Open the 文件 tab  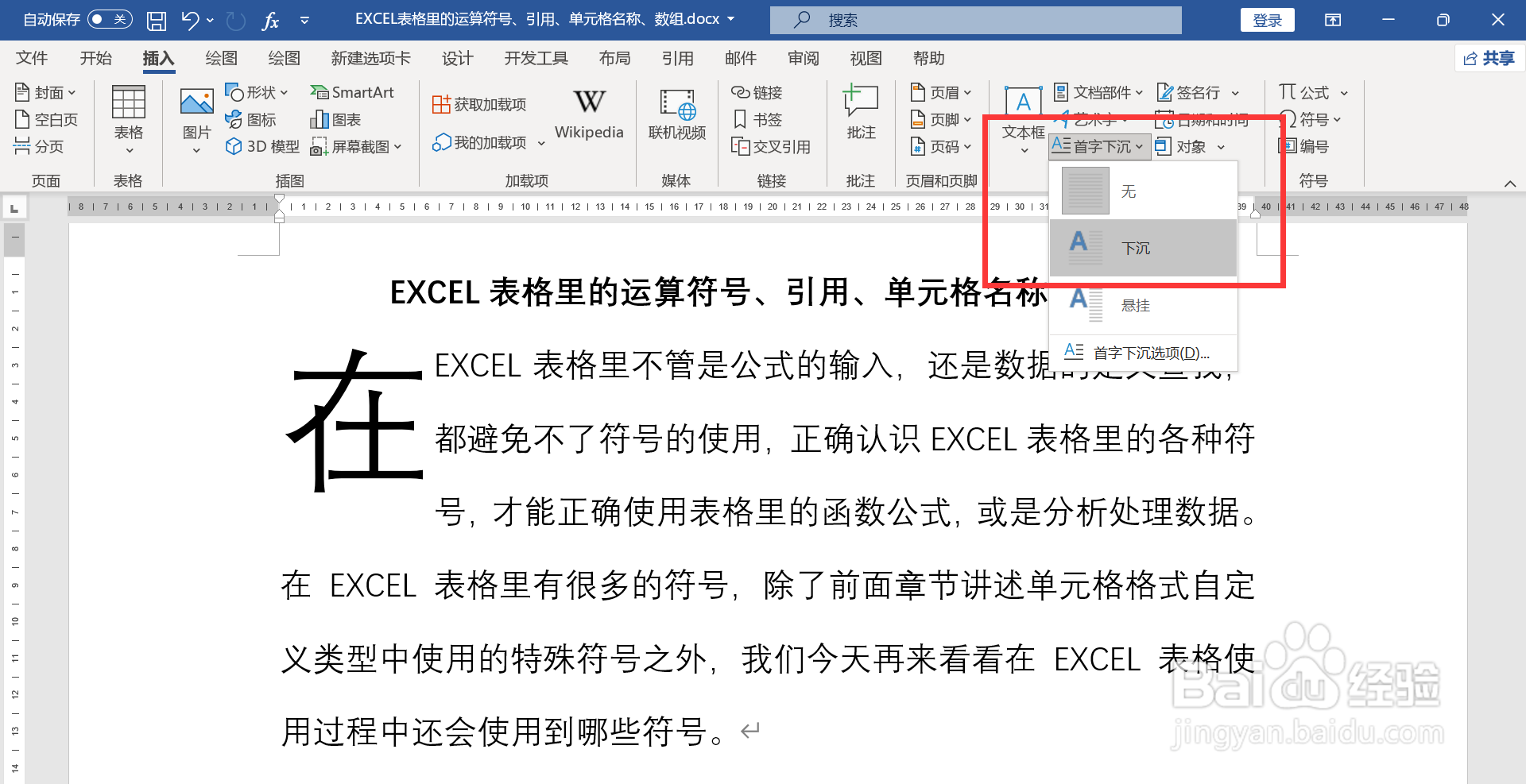(32, 58)
